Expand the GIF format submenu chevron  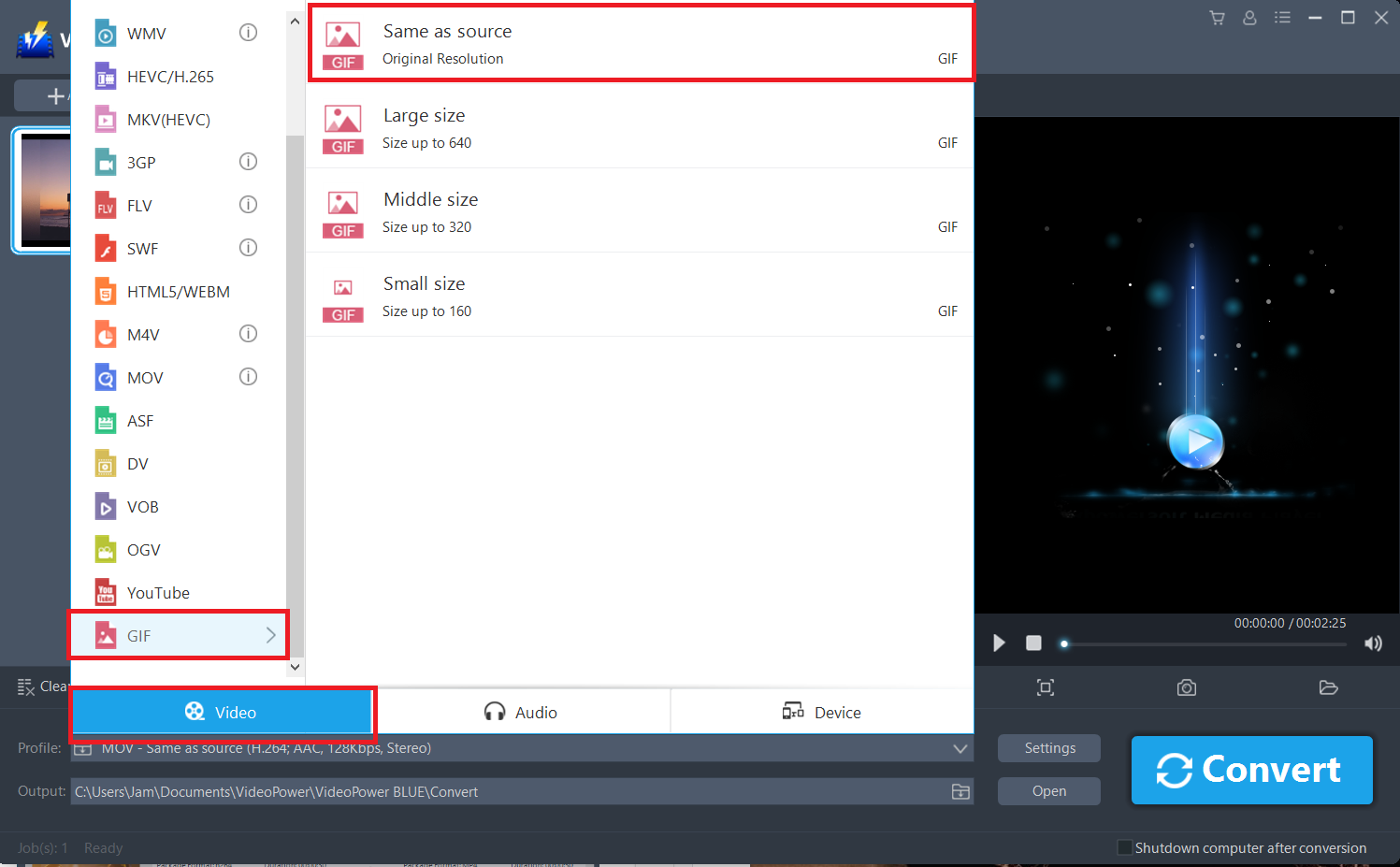[x=271, y=635]
